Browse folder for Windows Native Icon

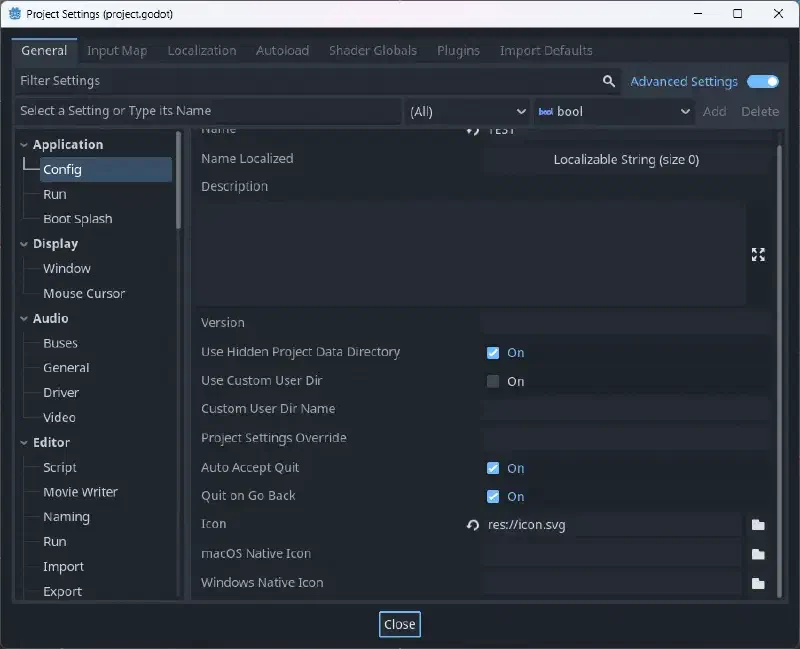tap(758, 583)
